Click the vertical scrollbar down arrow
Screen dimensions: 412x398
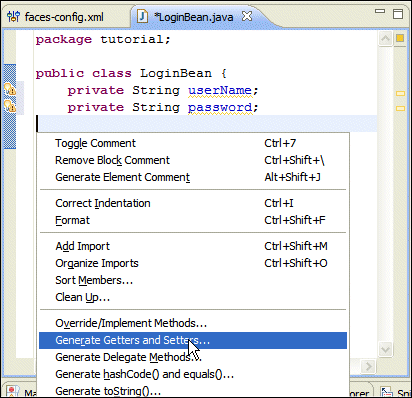[385, 349]
